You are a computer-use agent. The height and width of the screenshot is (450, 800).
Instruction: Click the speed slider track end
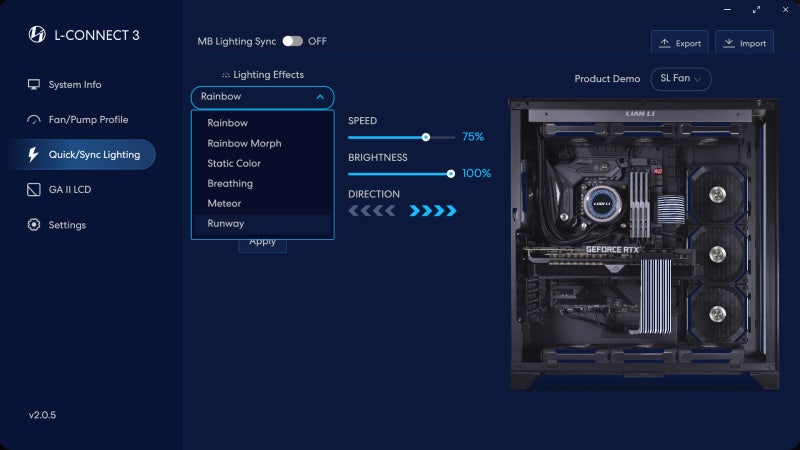(452, 137)
